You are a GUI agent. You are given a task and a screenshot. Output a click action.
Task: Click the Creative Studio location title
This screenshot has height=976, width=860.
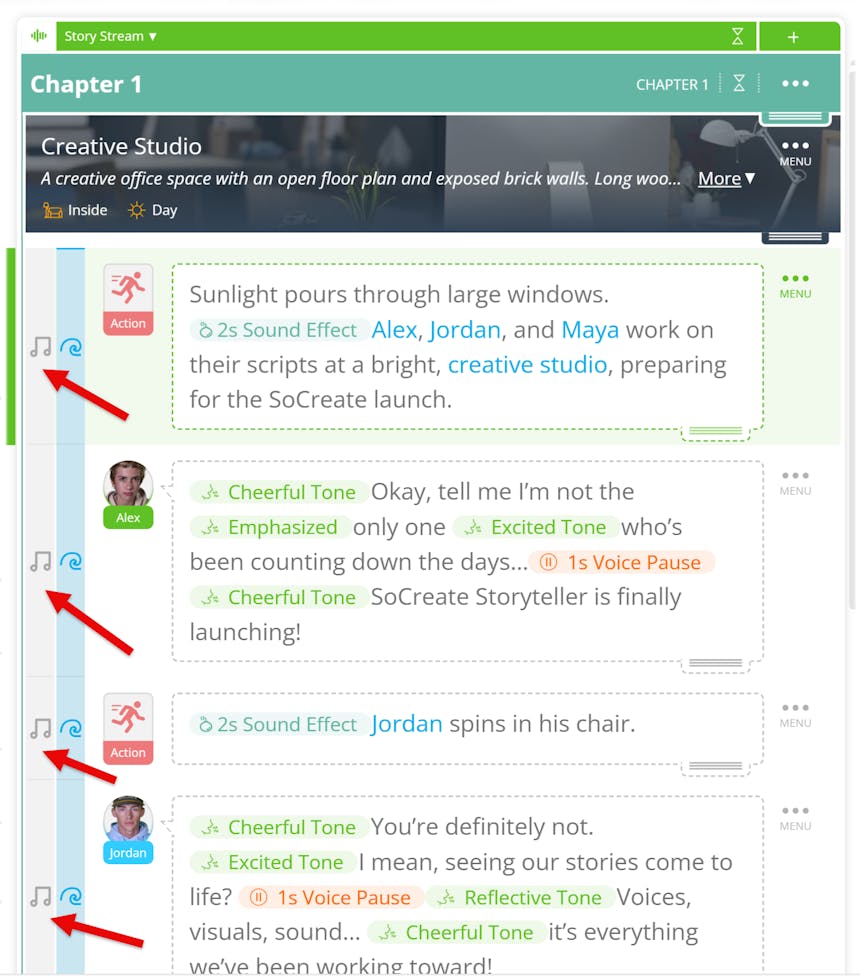tap(121, 146)
